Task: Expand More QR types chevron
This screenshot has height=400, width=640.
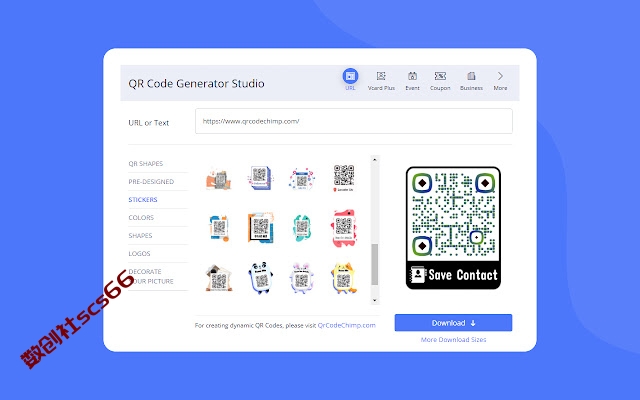Action: pyautogui.click(x=500, y=76)
